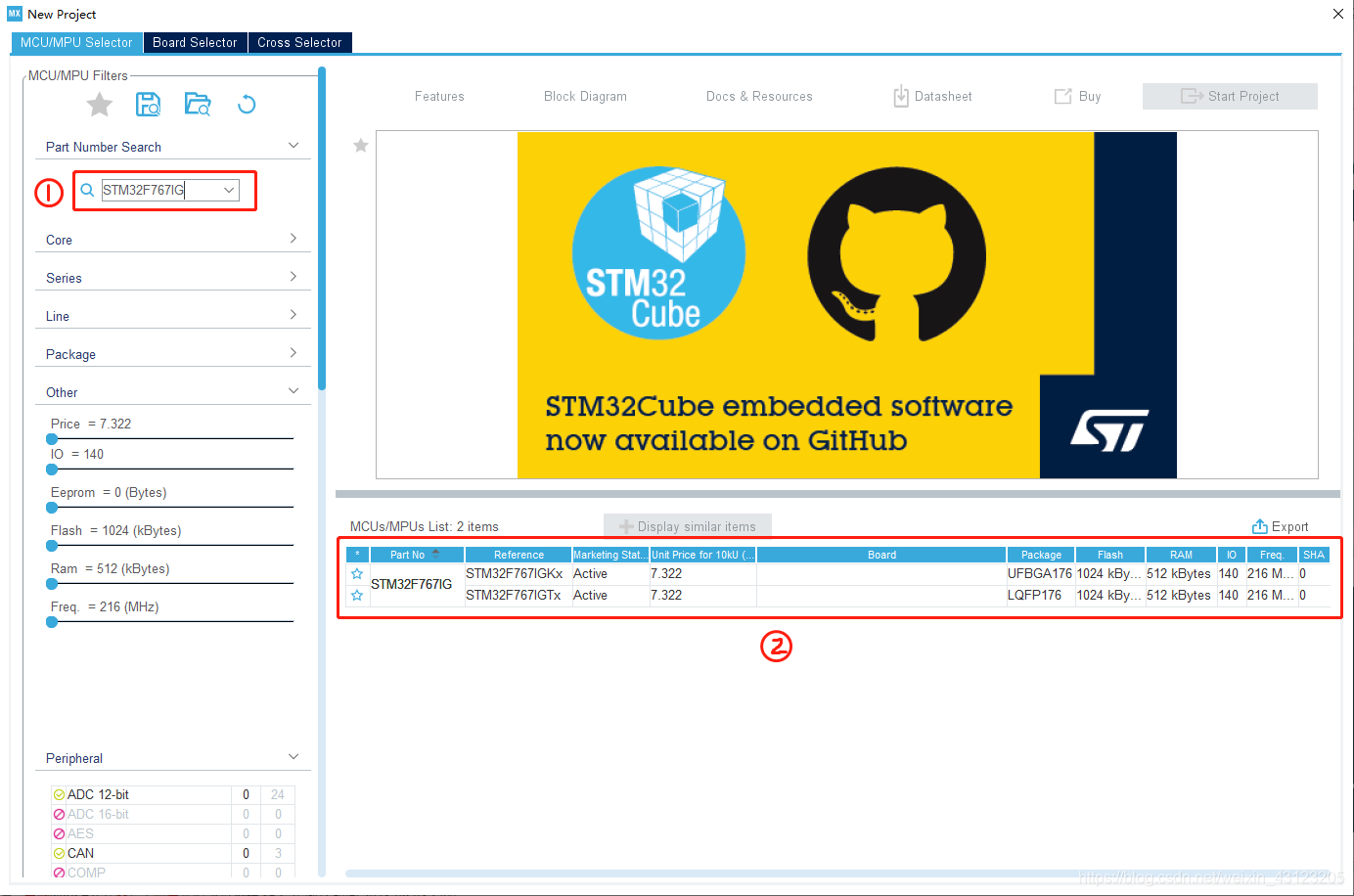Viewport: 1354px width, 896px height.
Task: Favorite STM32F767IGTx row star
Action: [x=357, y=596]
